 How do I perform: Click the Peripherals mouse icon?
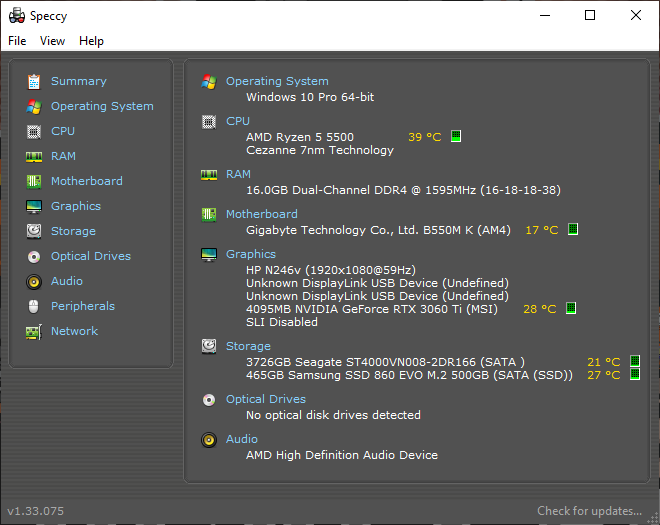34,306
